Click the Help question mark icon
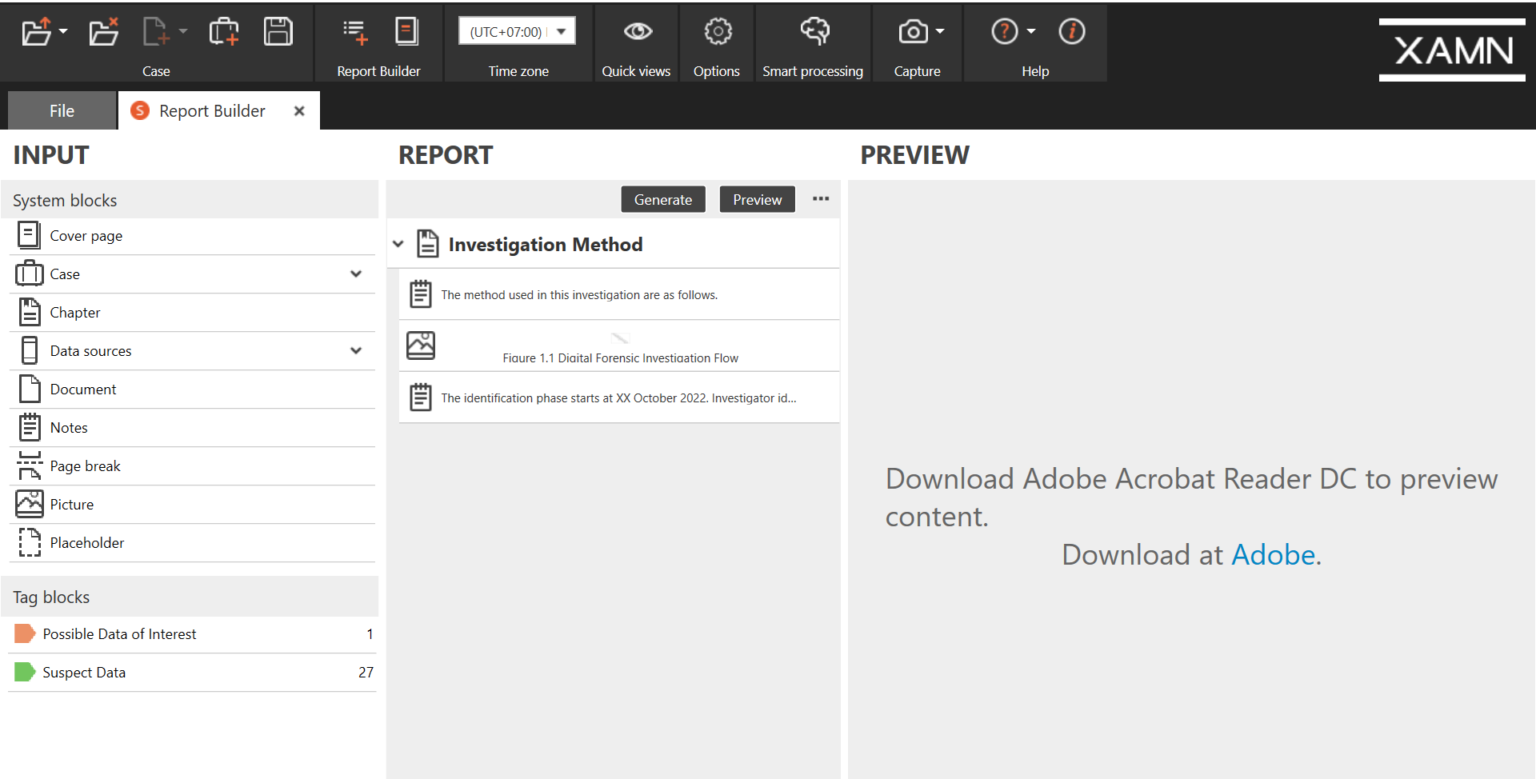 [1003, 31]
